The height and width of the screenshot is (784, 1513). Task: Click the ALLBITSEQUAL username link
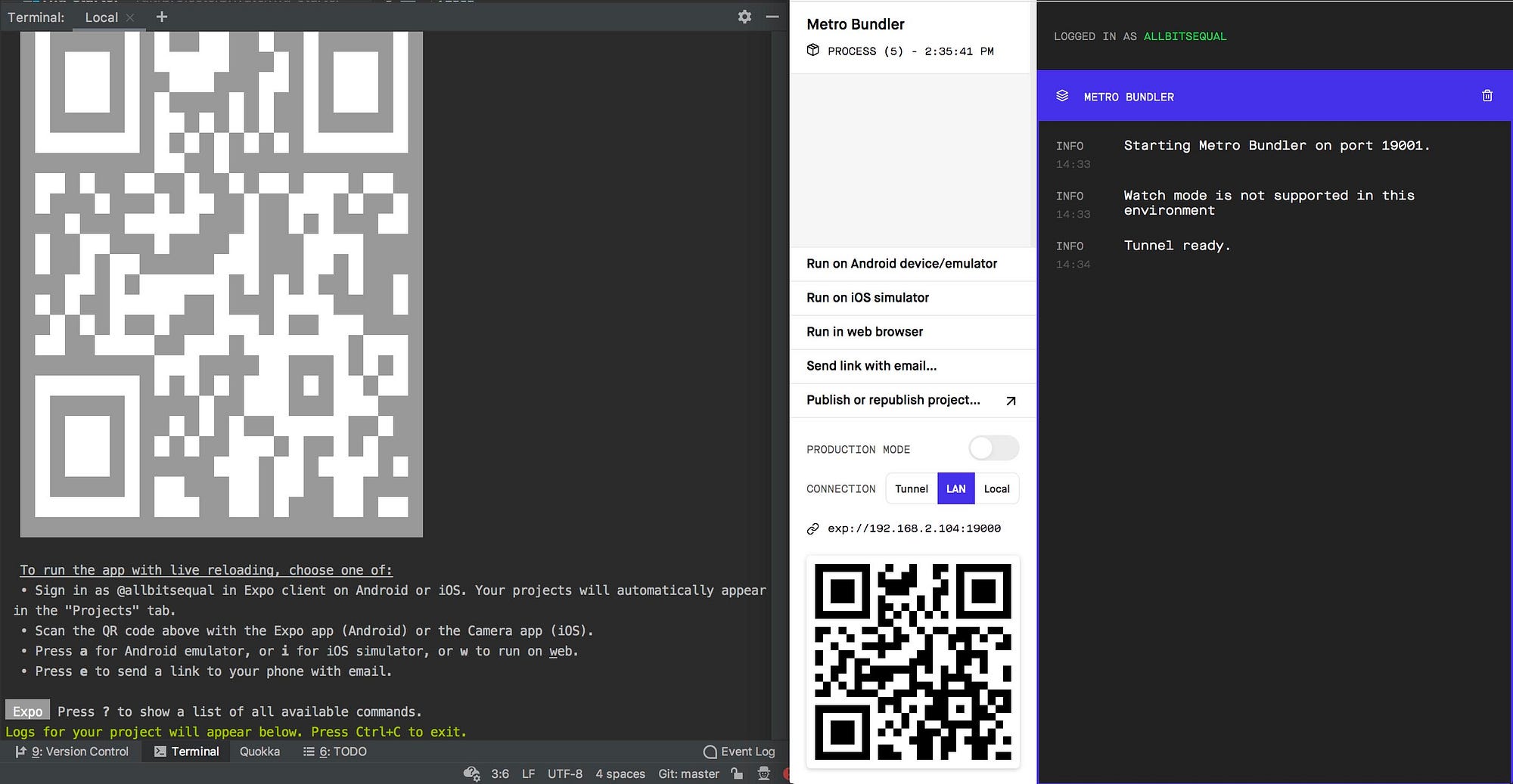click(x=1185, y=36)
